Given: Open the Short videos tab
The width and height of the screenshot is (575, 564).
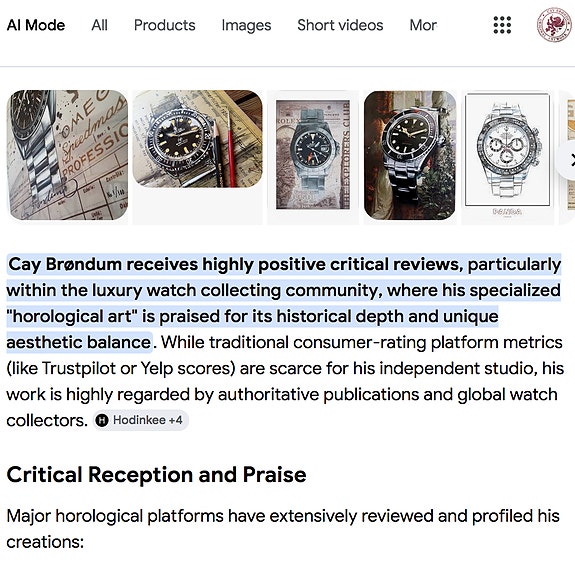Looking at the screenshot, I should [340, 25].
